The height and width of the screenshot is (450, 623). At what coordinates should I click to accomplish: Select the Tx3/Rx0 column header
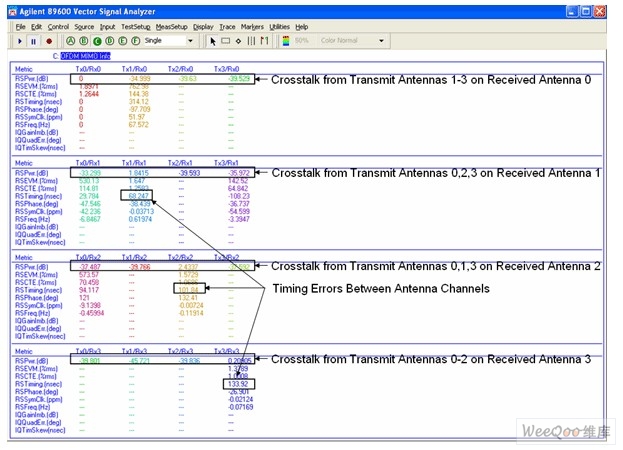click(226, 69)
